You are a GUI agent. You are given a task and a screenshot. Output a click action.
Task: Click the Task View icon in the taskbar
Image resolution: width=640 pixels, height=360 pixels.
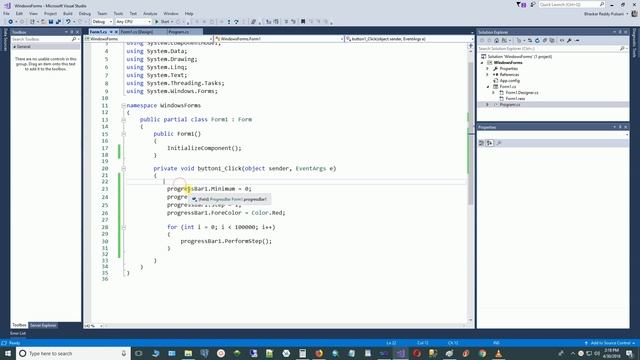point(139,353)
